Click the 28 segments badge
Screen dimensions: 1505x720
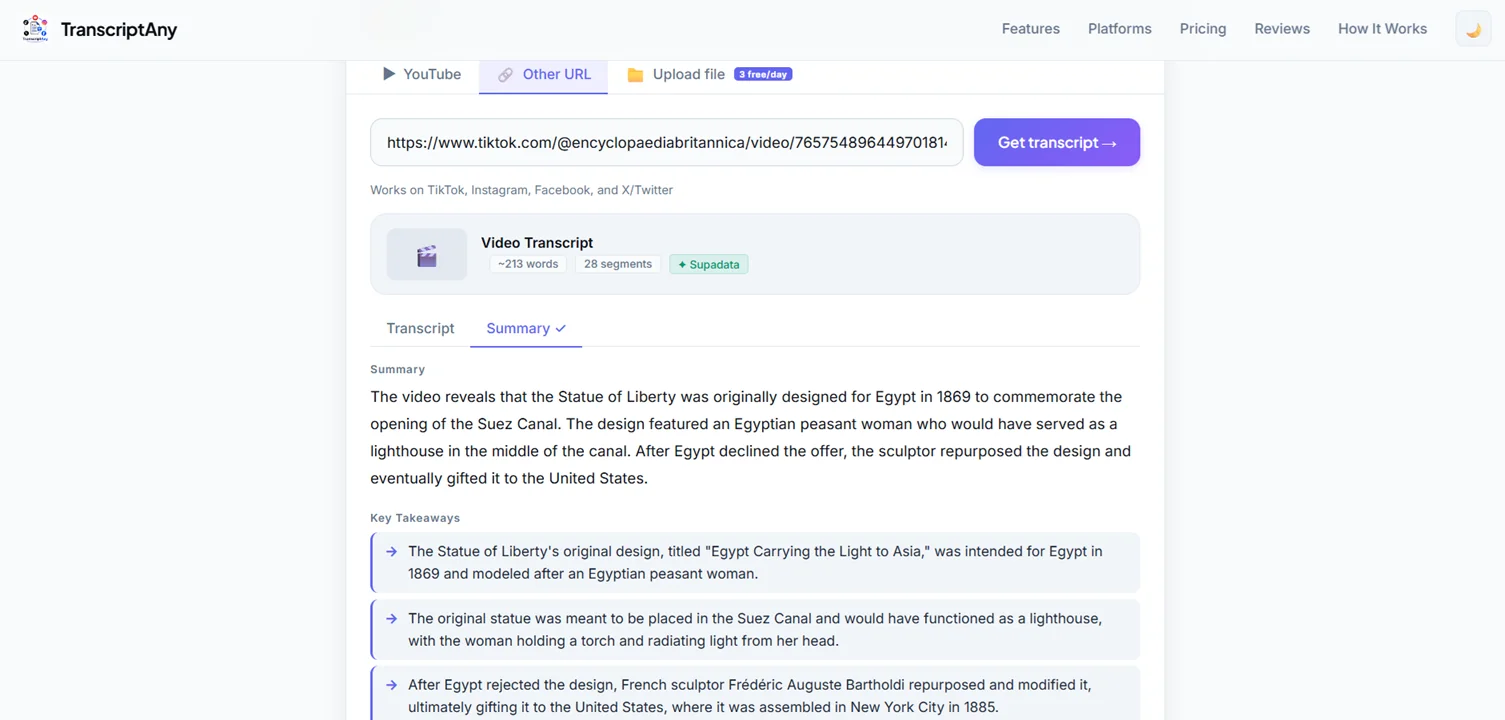(618, 264)
